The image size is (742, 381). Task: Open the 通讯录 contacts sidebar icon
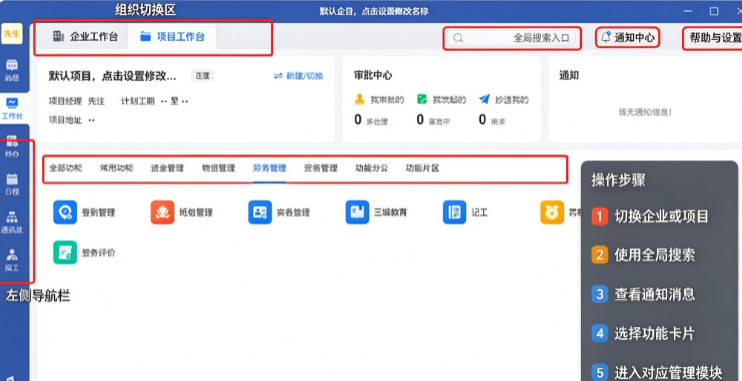(12, 222)
